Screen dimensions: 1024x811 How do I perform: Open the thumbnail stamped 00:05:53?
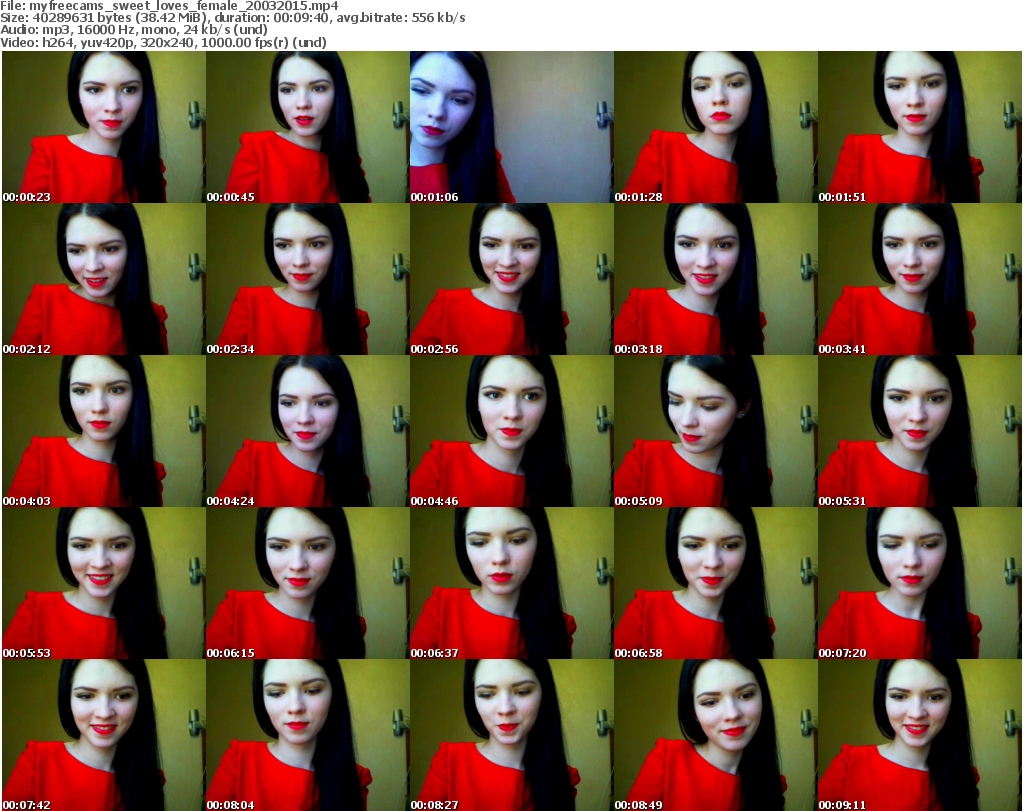pyautogui.click(x=104, y=583)
